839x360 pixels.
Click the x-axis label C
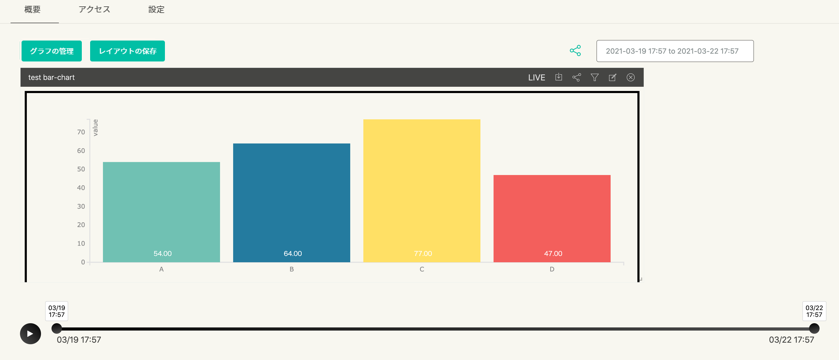[422, 270]
